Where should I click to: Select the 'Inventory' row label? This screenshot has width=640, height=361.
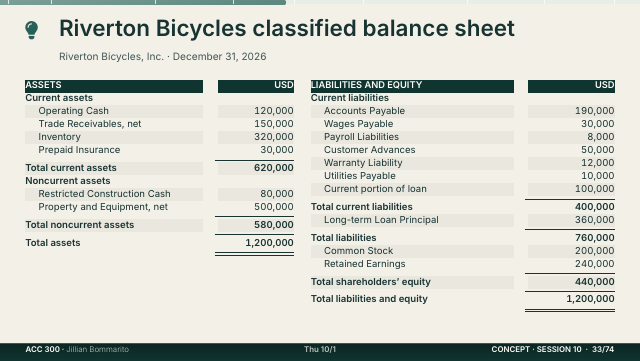[x=60, y=137]
